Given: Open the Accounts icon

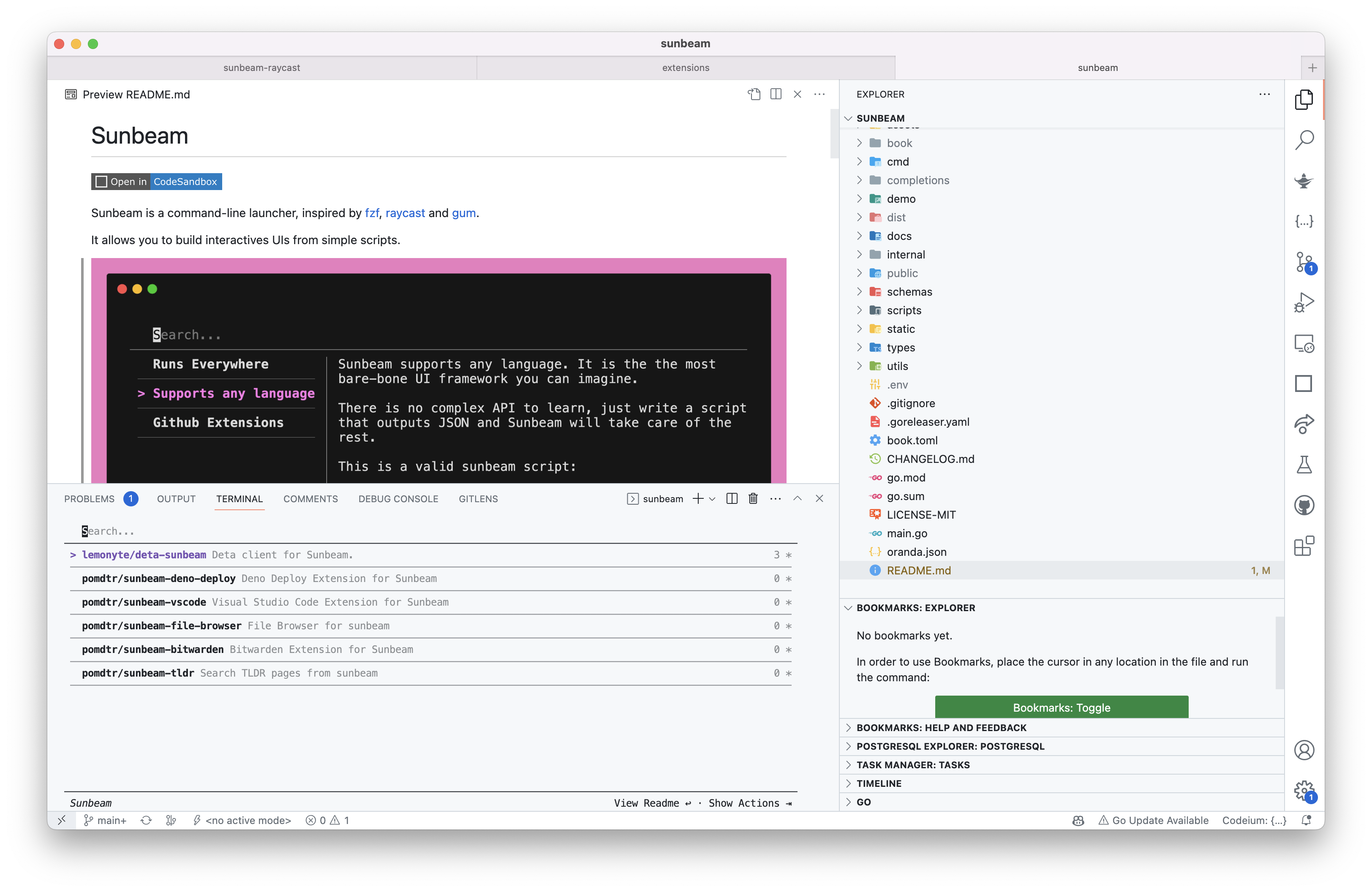Looking at the screenshot, I should [x=1304, y=750].
